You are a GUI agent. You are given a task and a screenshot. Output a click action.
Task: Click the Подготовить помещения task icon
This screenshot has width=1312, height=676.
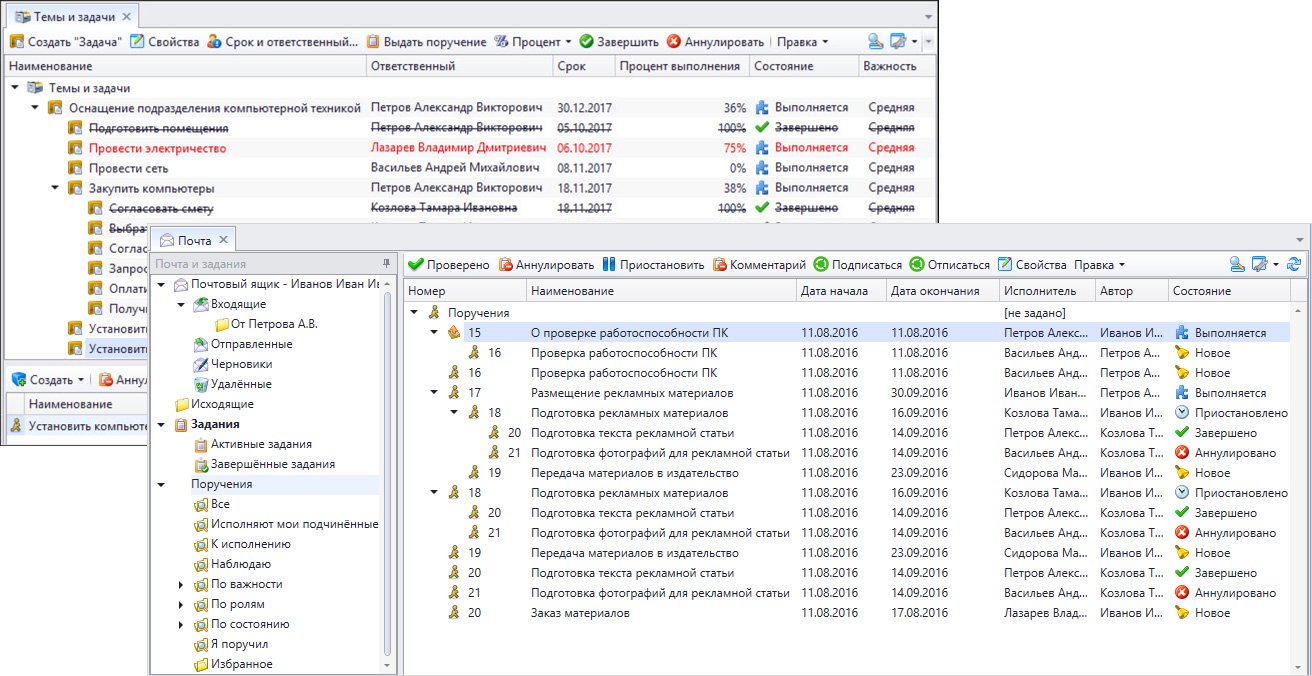point(75,128)
